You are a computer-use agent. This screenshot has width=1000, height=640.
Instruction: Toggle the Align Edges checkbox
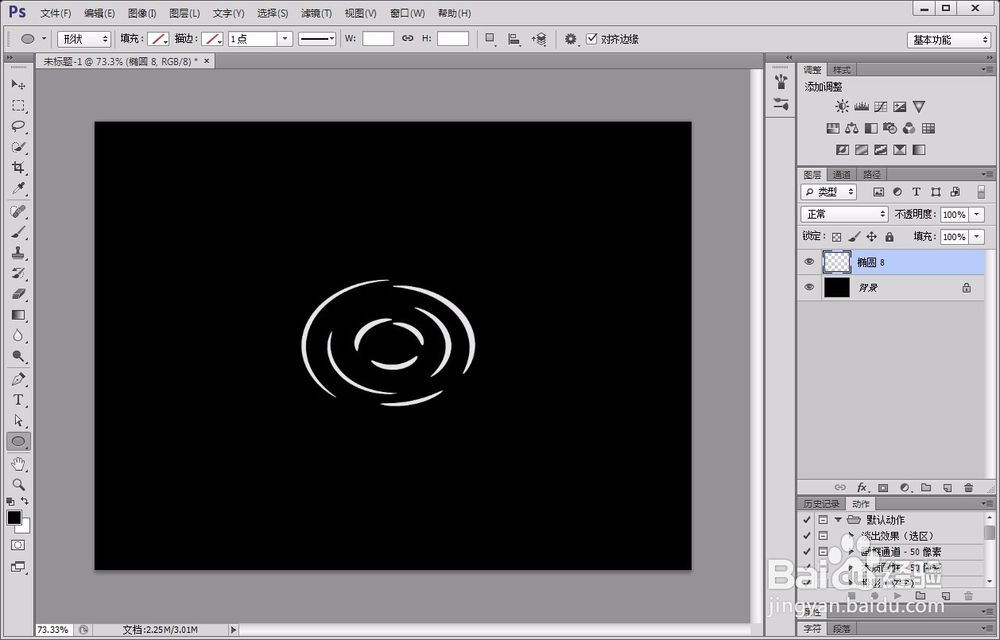pyautogui.click(x=592, y=39)
